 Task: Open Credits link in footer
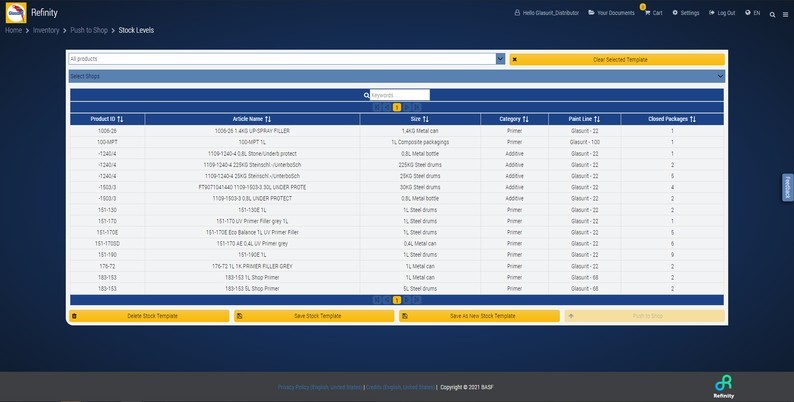[x=400, y=387]
